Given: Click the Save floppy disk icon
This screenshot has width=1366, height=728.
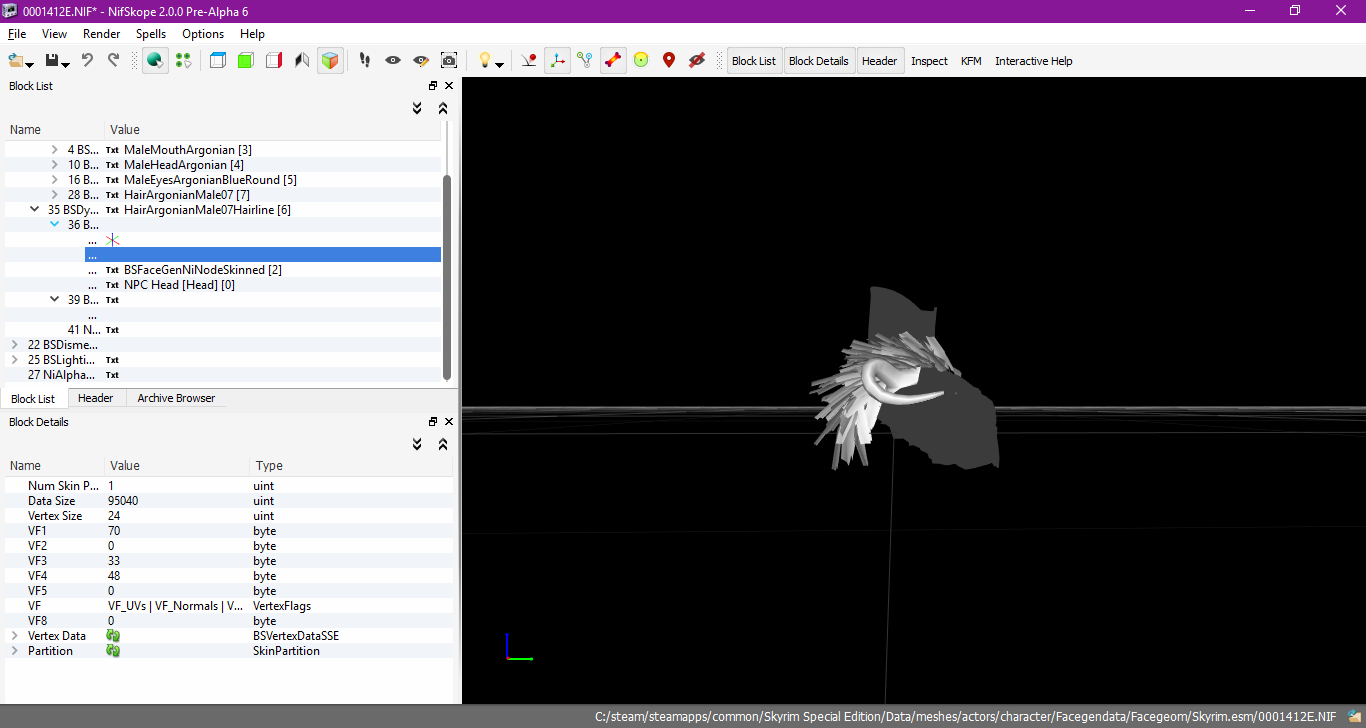Looking at the screenshot, I should 51,61.
